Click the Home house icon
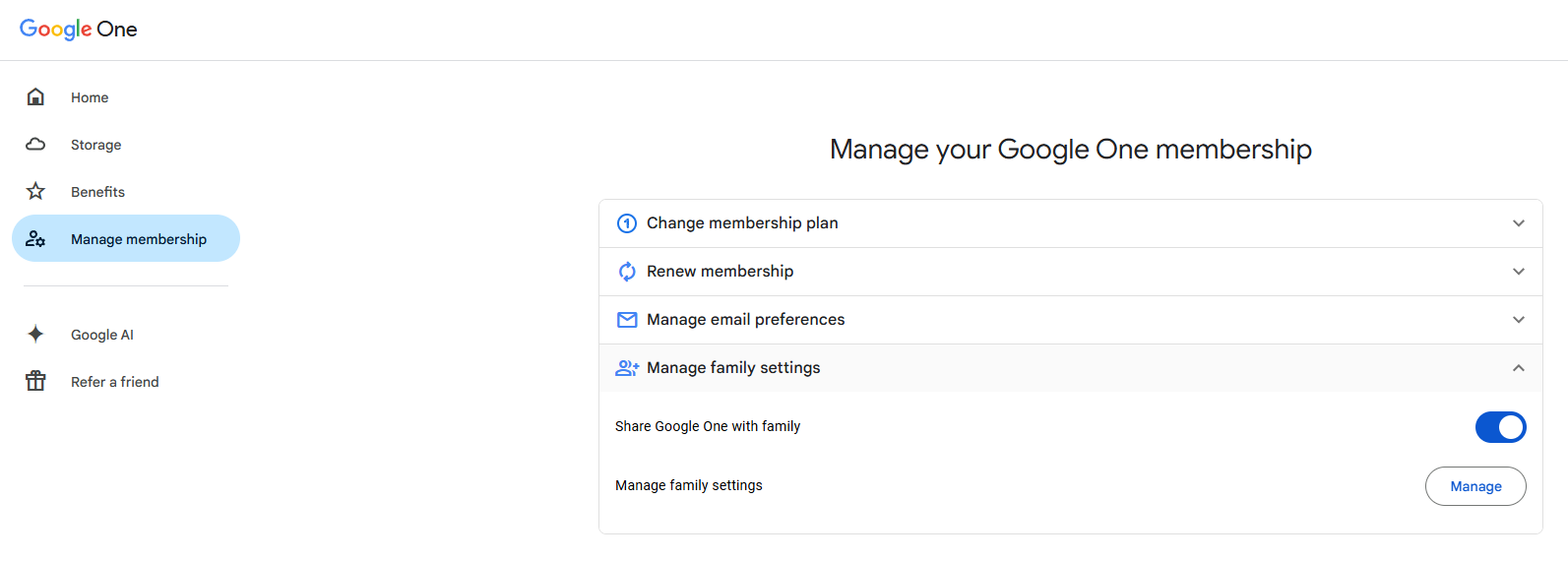 click(35, 96)
